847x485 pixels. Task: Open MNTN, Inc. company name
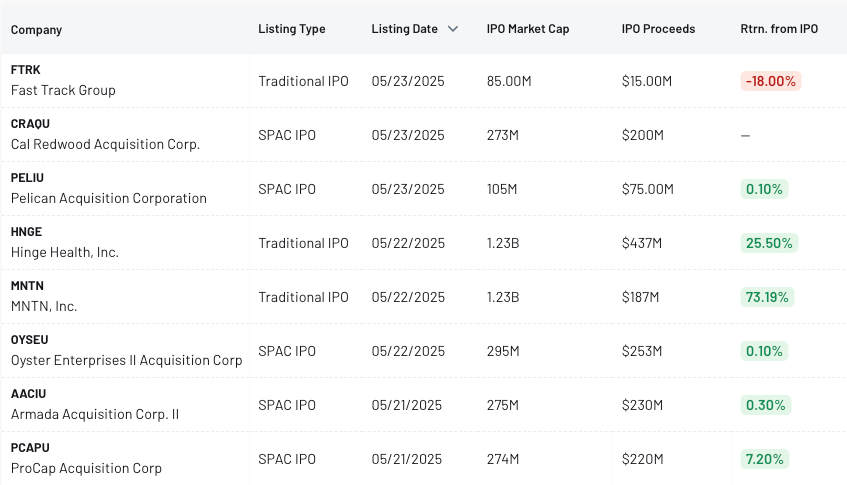click(x=44, y=306)
